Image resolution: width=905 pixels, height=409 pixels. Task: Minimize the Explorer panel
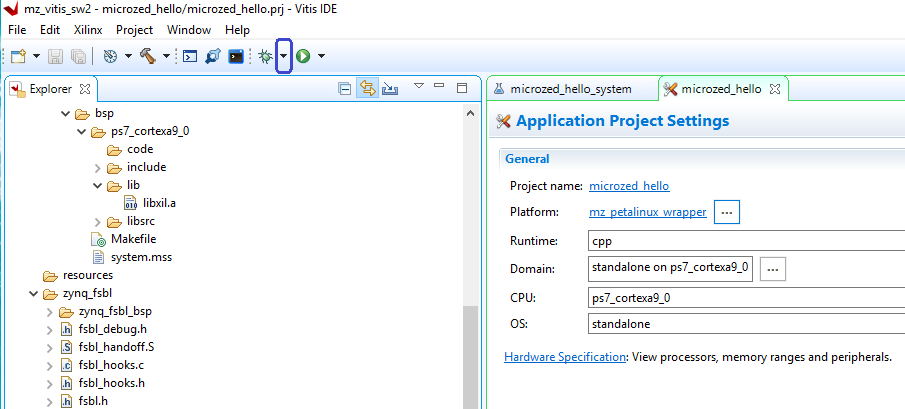439,86
